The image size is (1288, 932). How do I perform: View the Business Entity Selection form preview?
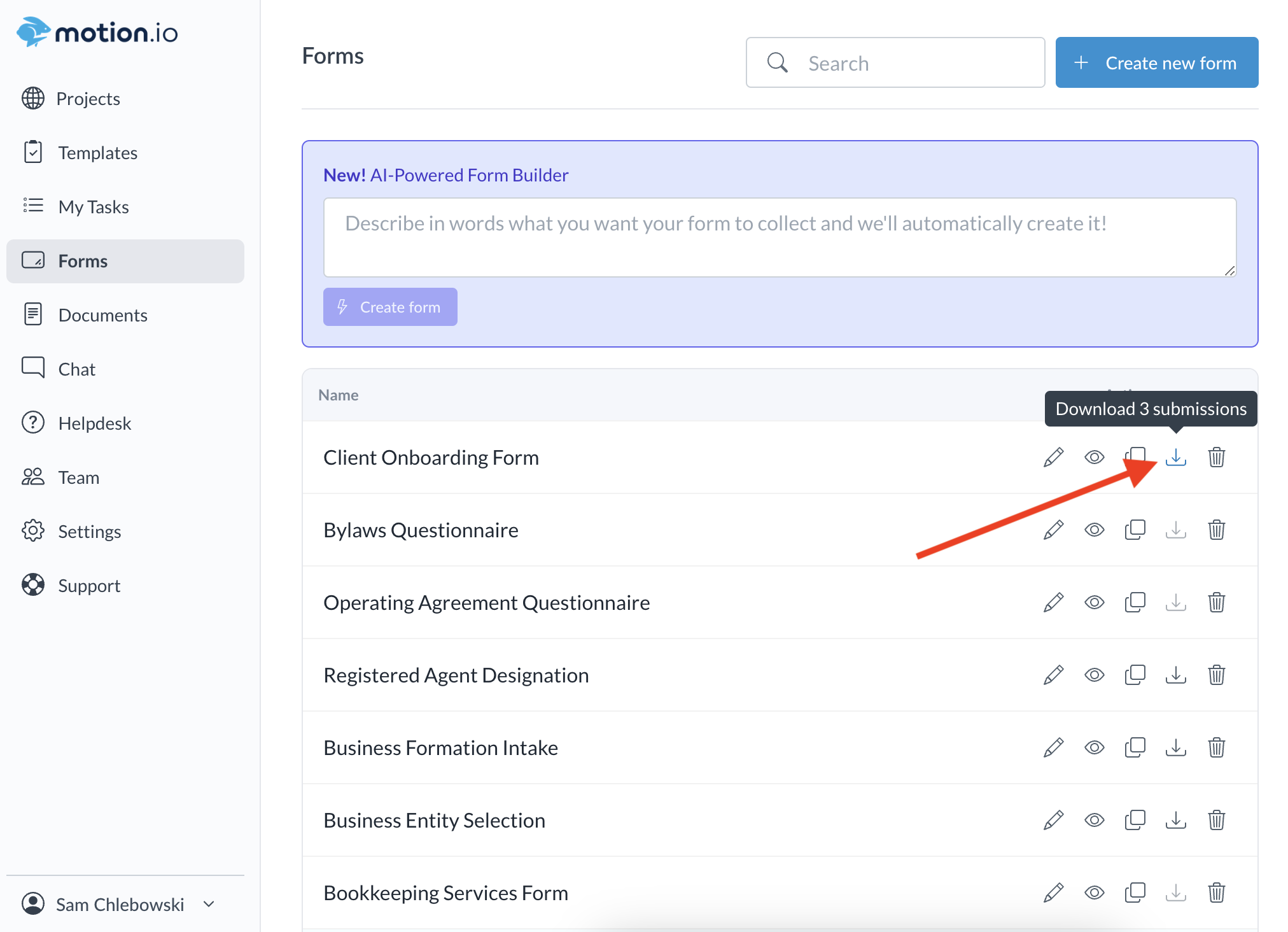pos(1094,820)
